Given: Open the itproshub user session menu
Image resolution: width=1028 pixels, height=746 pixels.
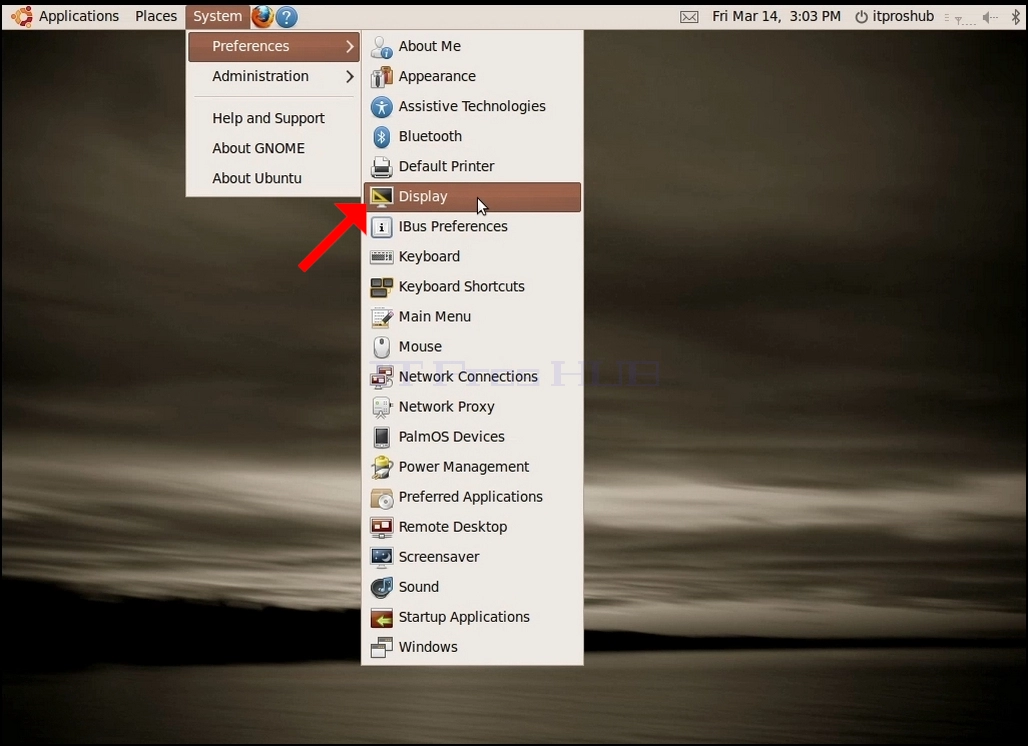Looking at the screenshot, I should (894, 16).
